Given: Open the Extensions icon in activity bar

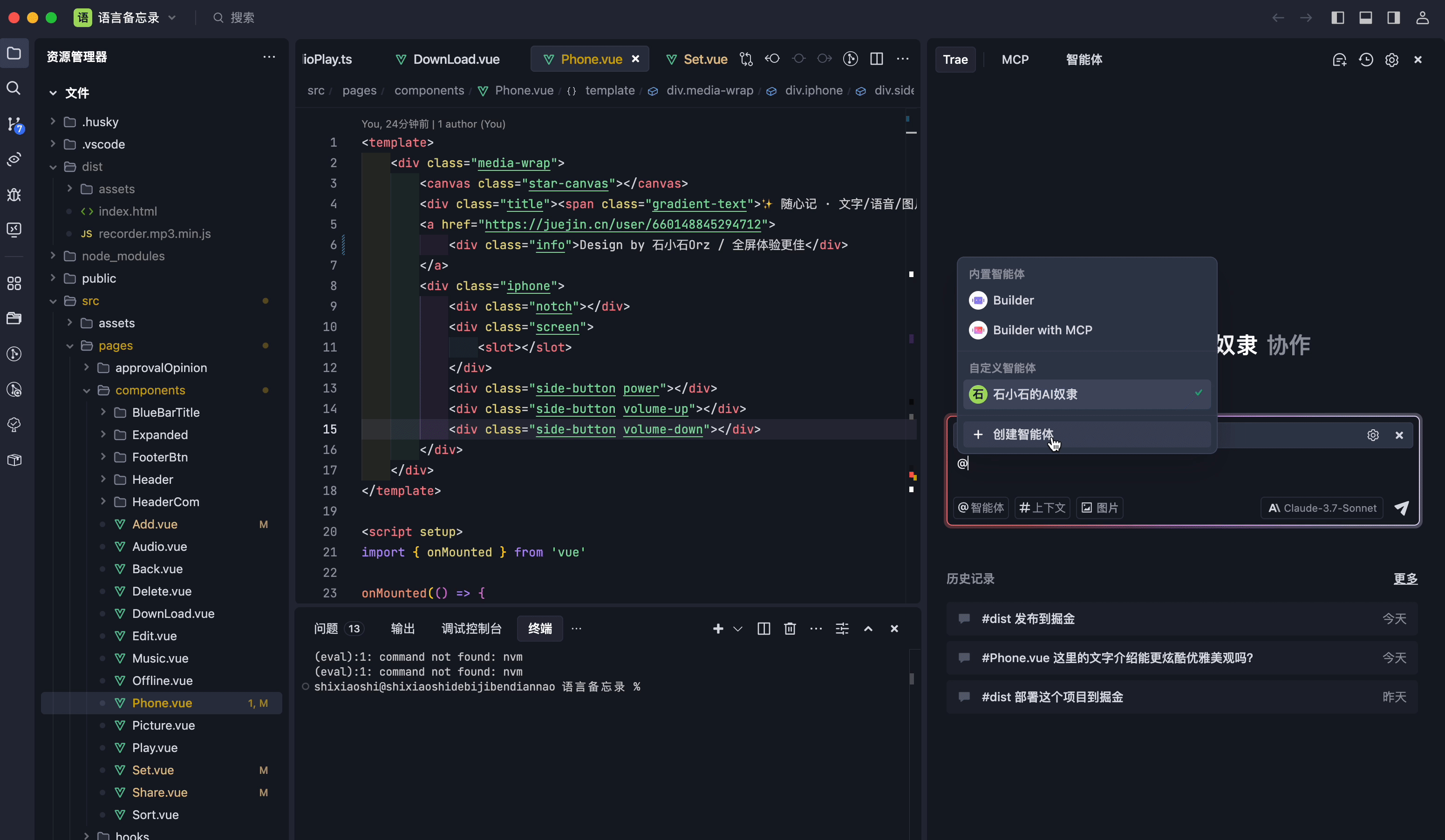Looking at the screenshot, I should 14,283.
